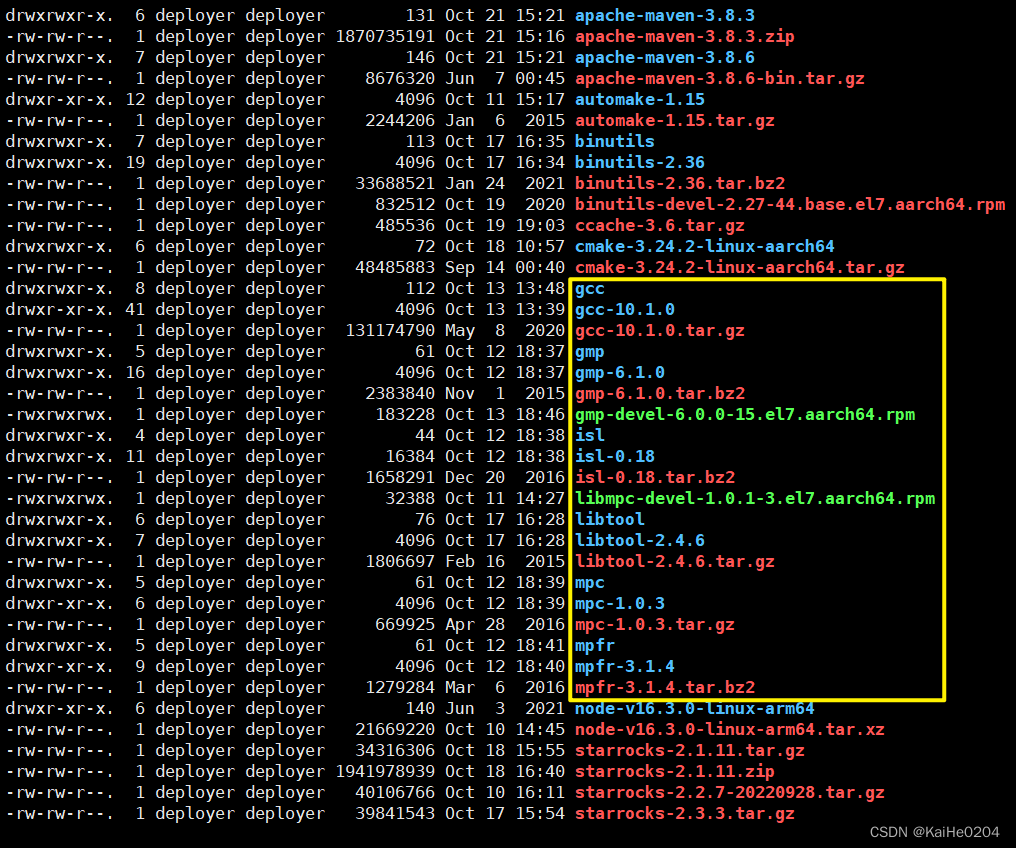Click the file size 33688521
The height and width of the screenshot is (848, 1016).
[x=395, y=183]
